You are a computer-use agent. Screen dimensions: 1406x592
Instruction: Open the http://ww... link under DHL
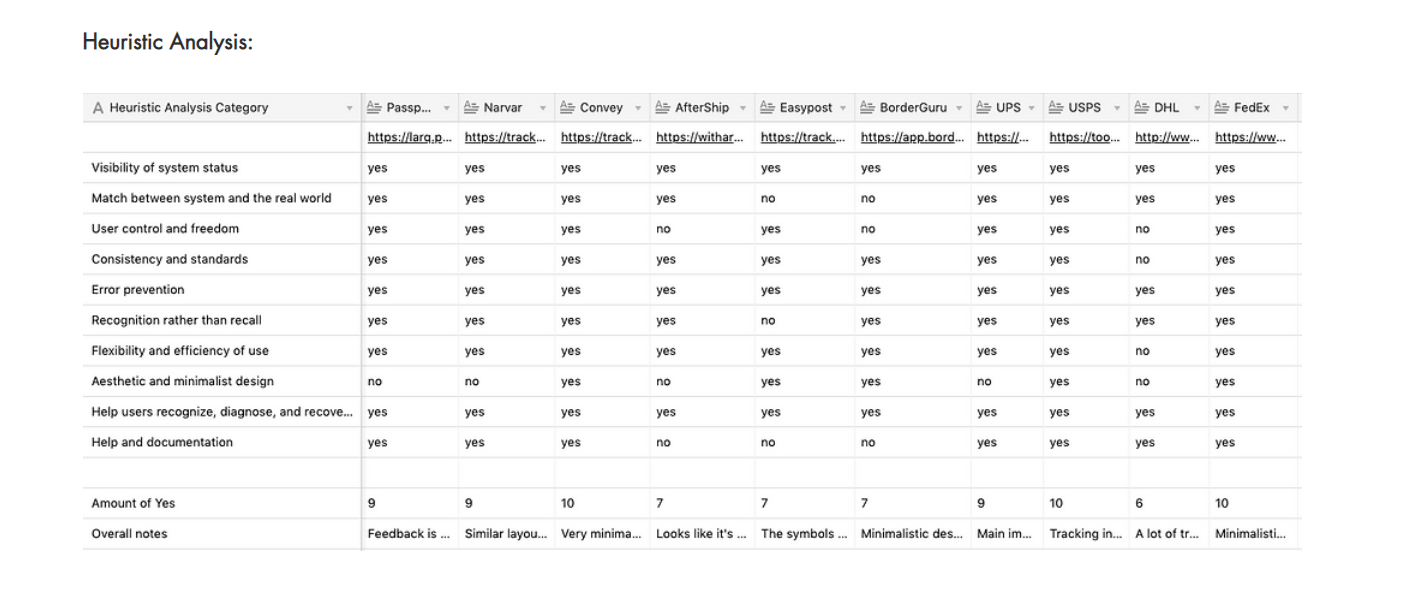(1168, 138)
